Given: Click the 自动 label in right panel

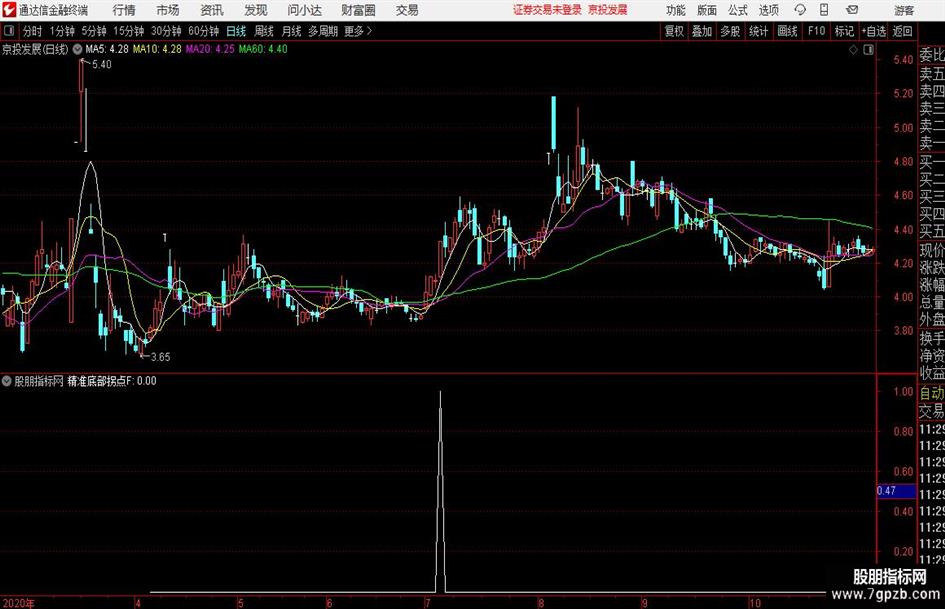Looking at the screenshot, I should (x=932, y=393).
